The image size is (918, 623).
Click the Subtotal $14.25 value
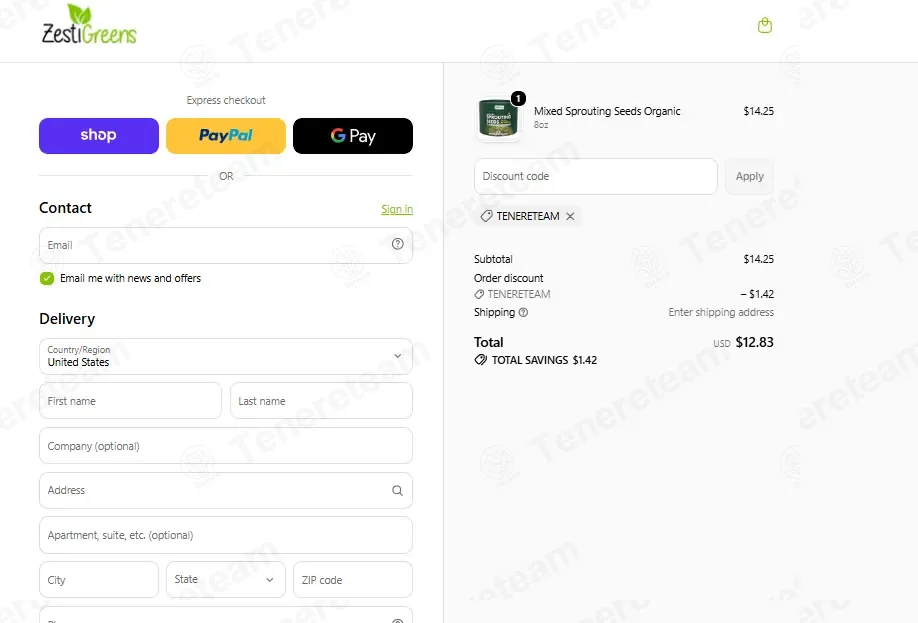point(758,259)
